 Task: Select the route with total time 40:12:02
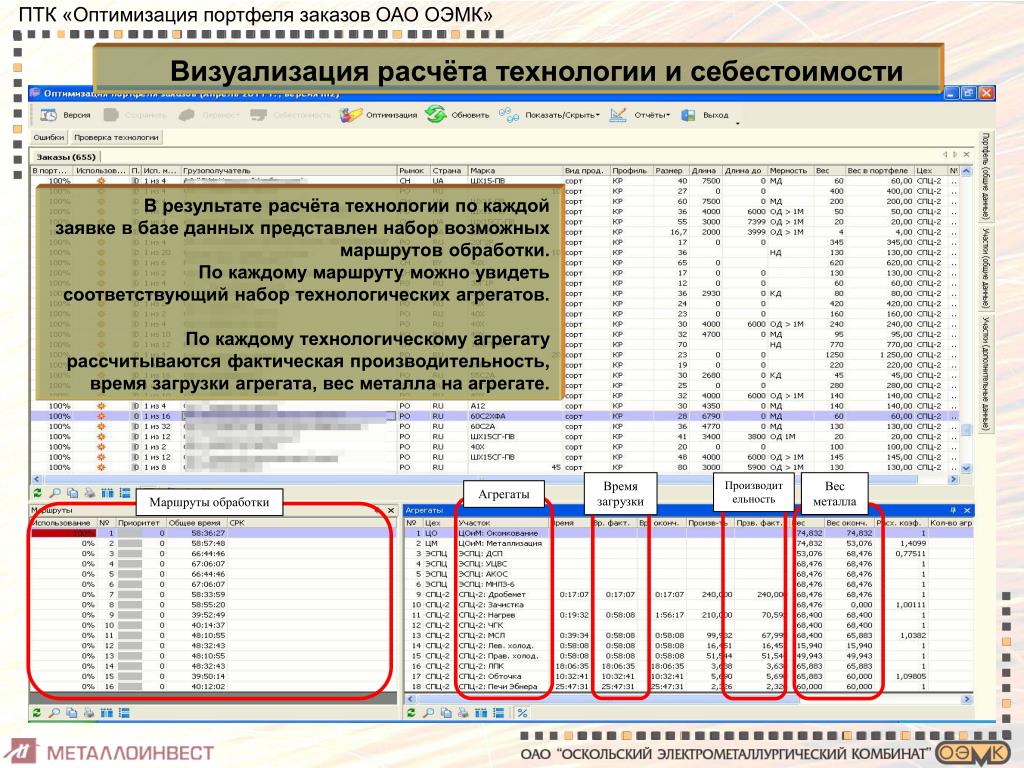point(213,686)
